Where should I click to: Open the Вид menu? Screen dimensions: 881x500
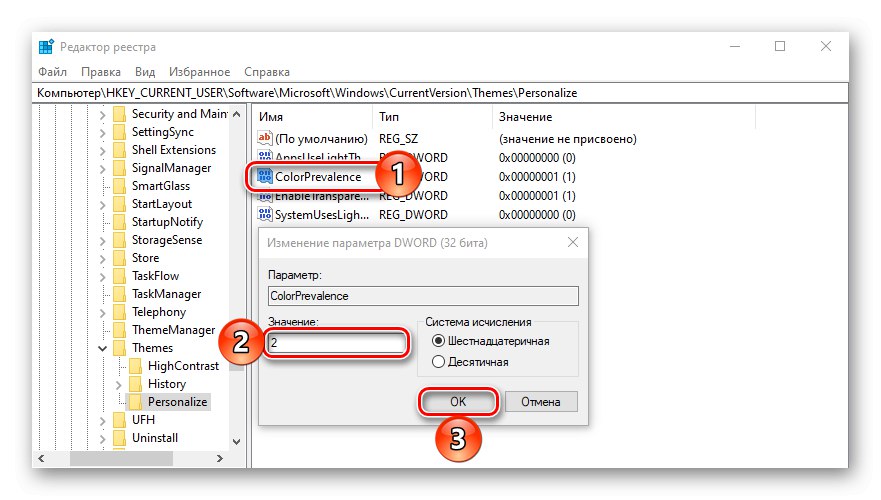pos(145,72)
